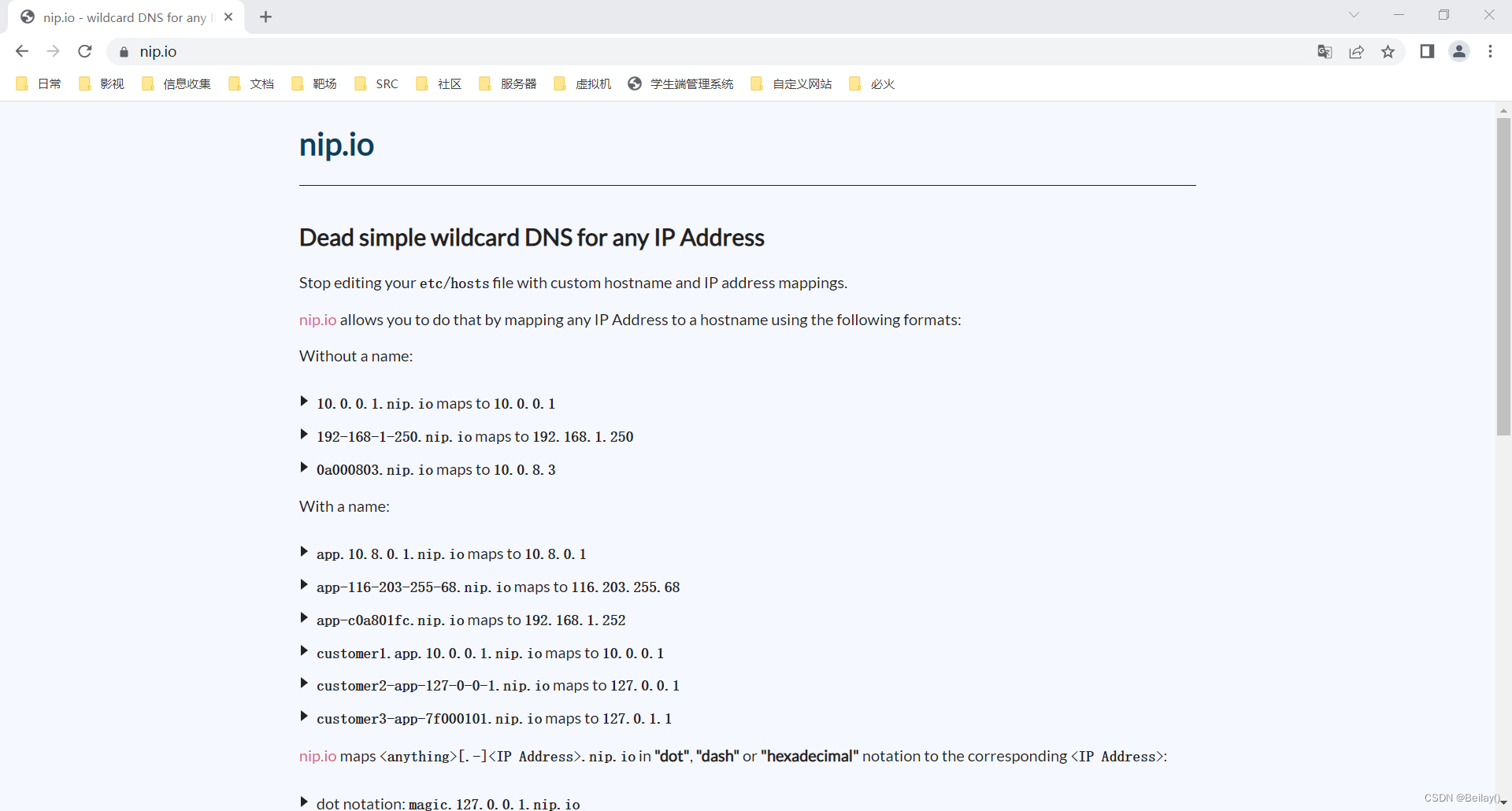Open the 必火 bookmark folder

tap(872, 83)
